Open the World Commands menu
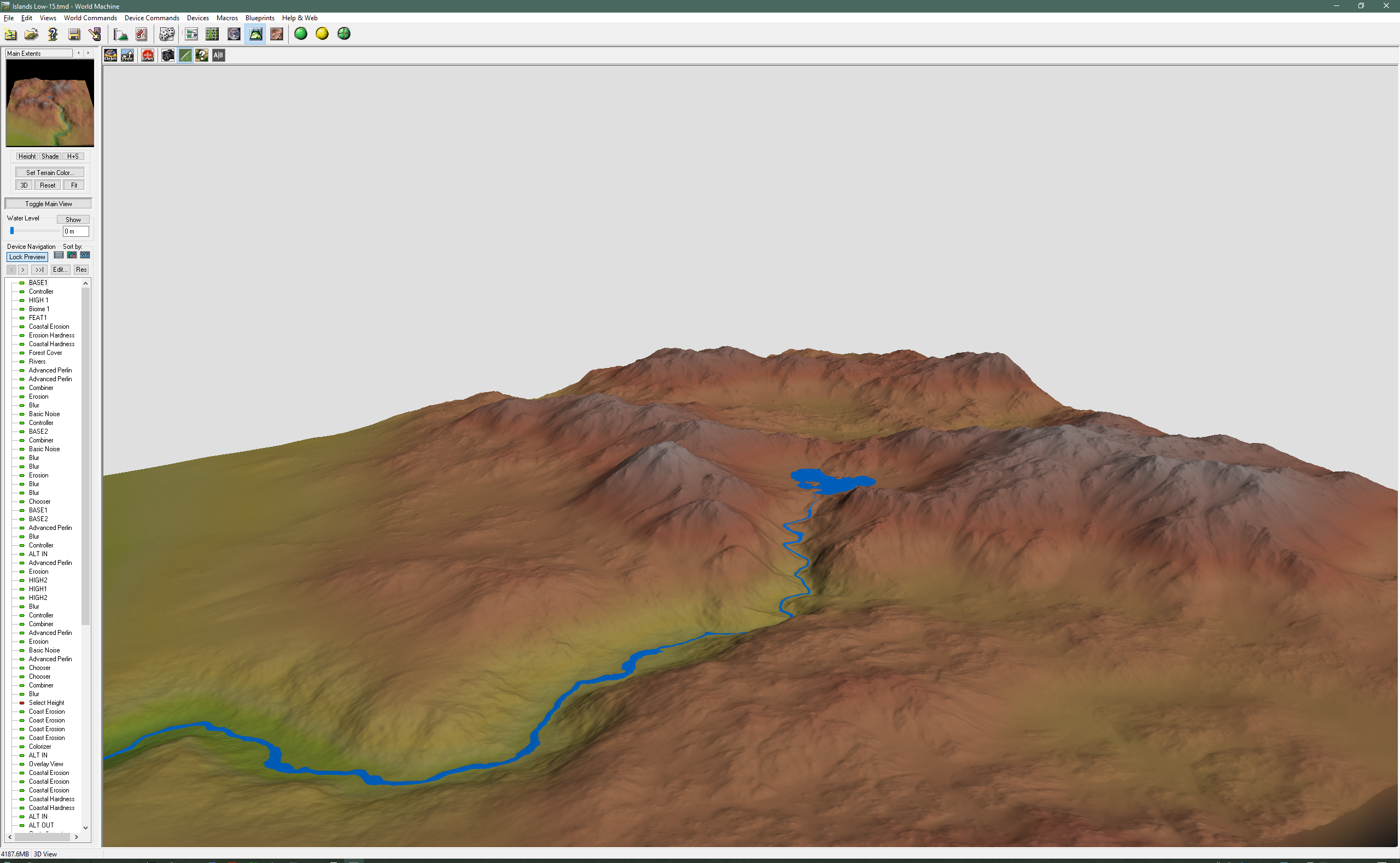The width and height of the screenshot is (1400, 863). (x=90, y=18)
